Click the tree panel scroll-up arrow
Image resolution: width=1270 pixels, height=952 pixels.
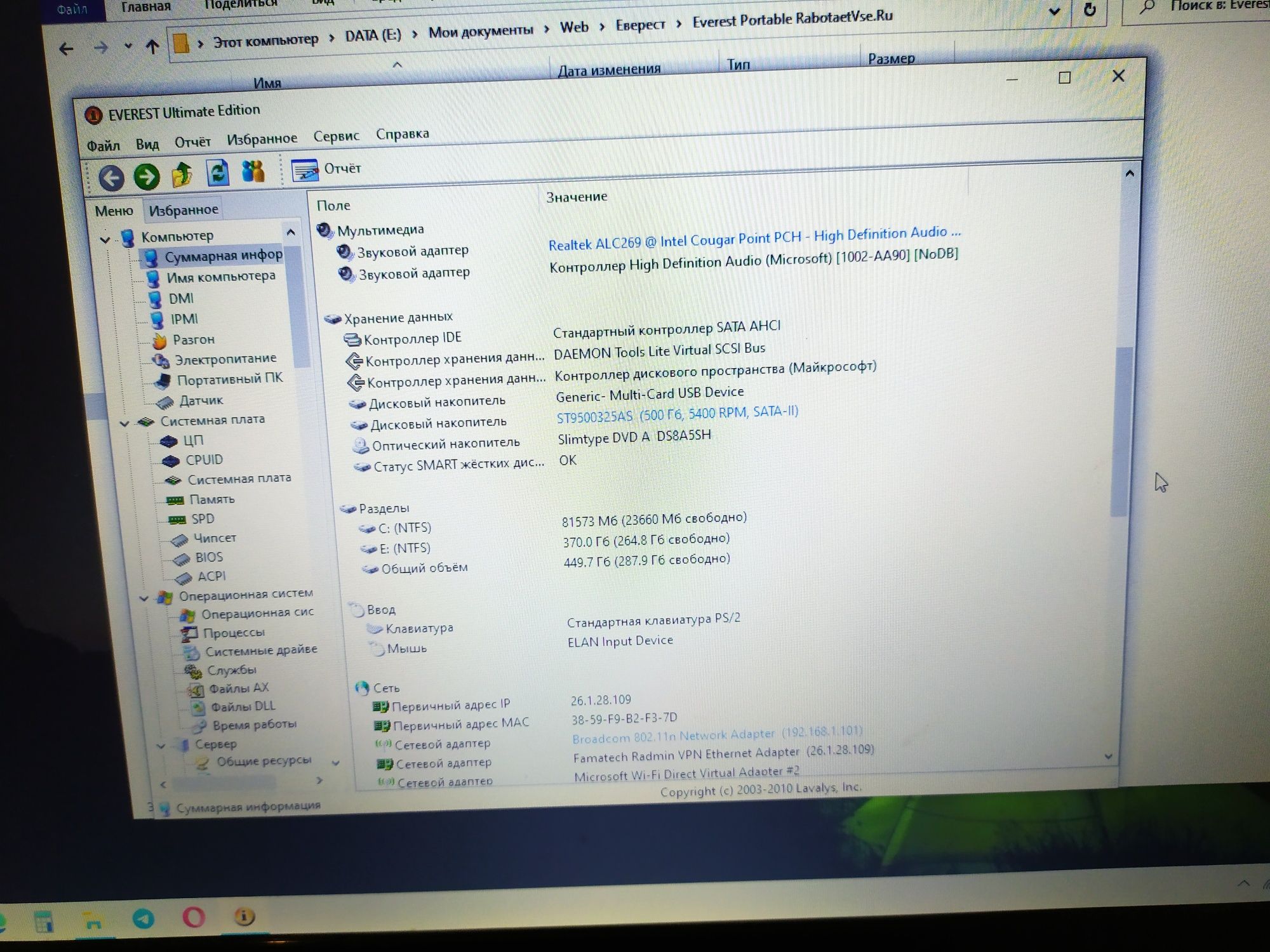291,232
